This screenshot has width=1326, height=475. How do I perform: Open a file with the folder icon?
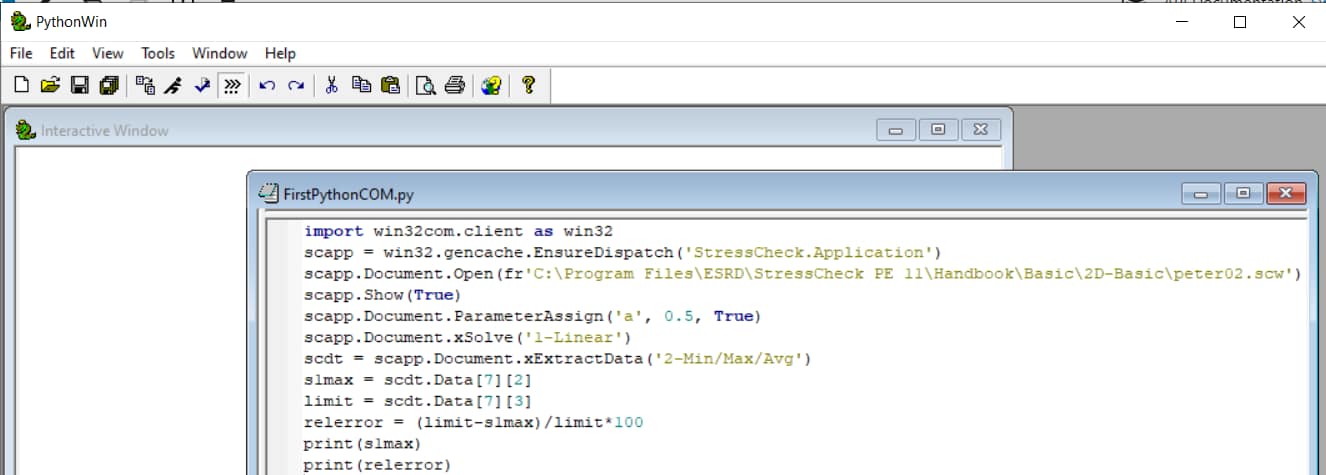[50, 86]
